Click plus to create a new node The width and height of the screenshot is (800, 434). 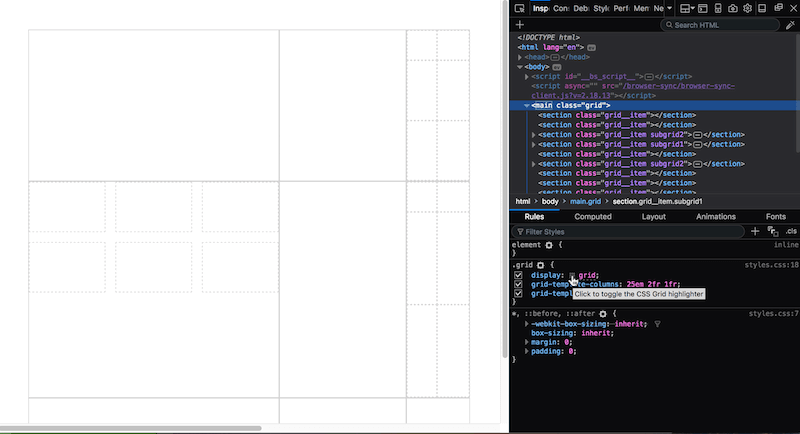coord(520,24)
